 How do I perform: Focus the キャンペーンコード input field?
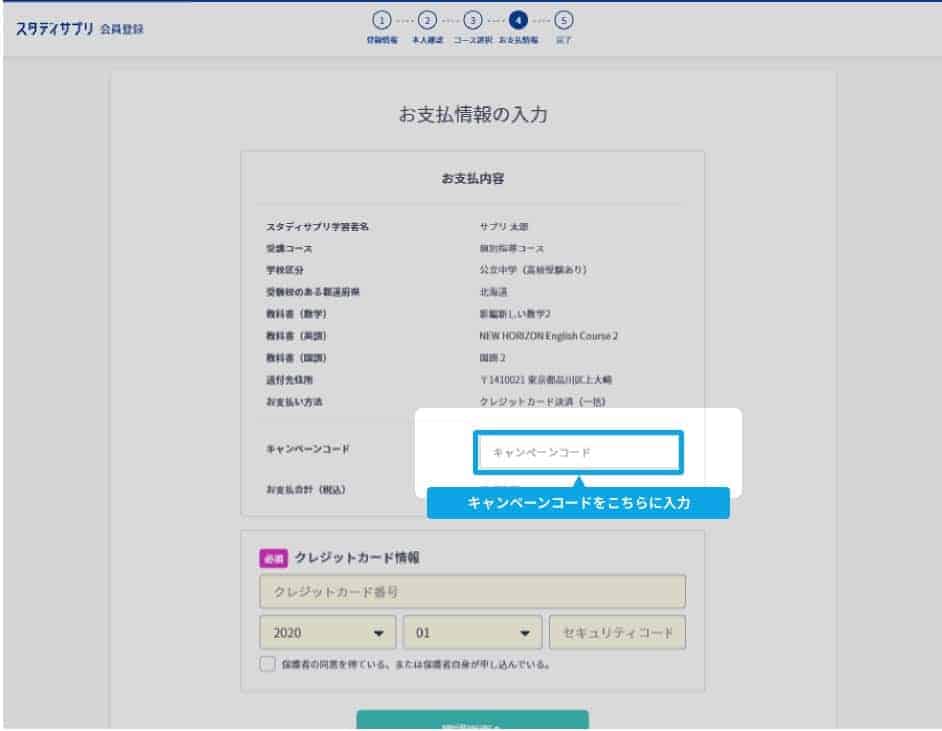[x=579, y=453]
